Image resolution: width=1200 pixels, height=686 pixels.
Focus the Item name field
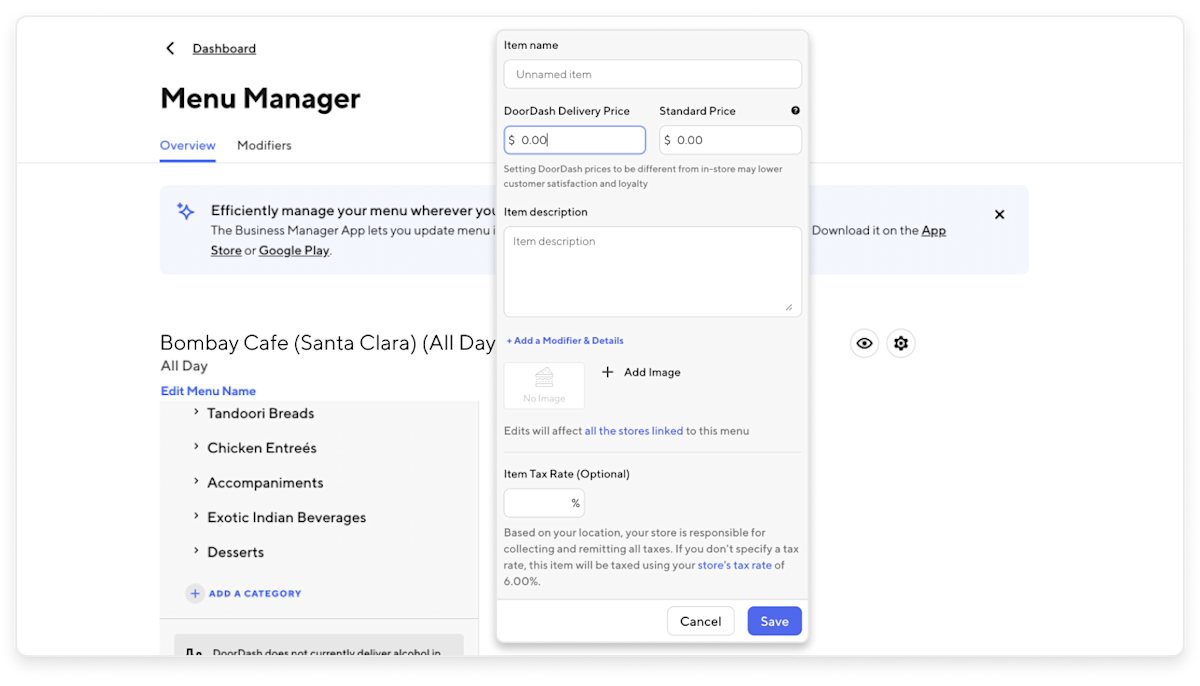click(x=652, y=74)
